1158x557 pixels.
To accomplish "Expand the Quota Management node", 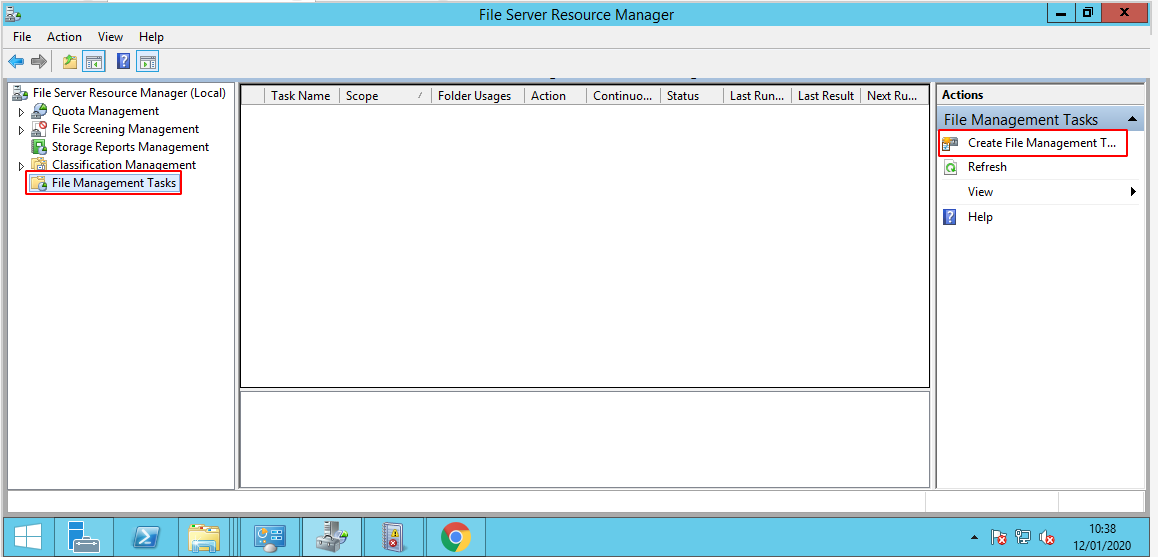I will 21,112.
